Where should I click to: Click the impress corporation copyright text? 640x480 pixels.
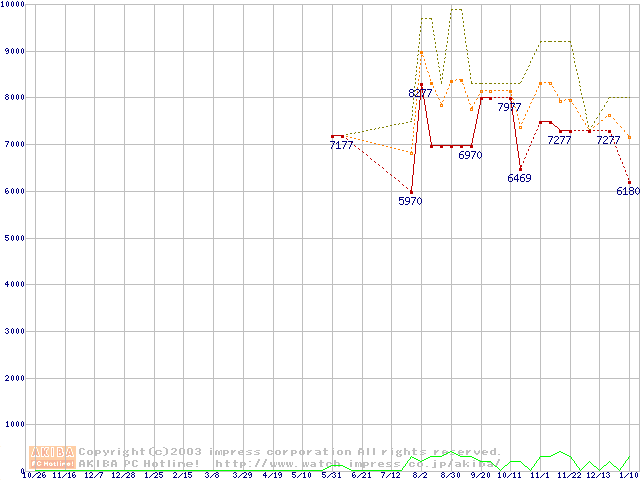[290, 452]
